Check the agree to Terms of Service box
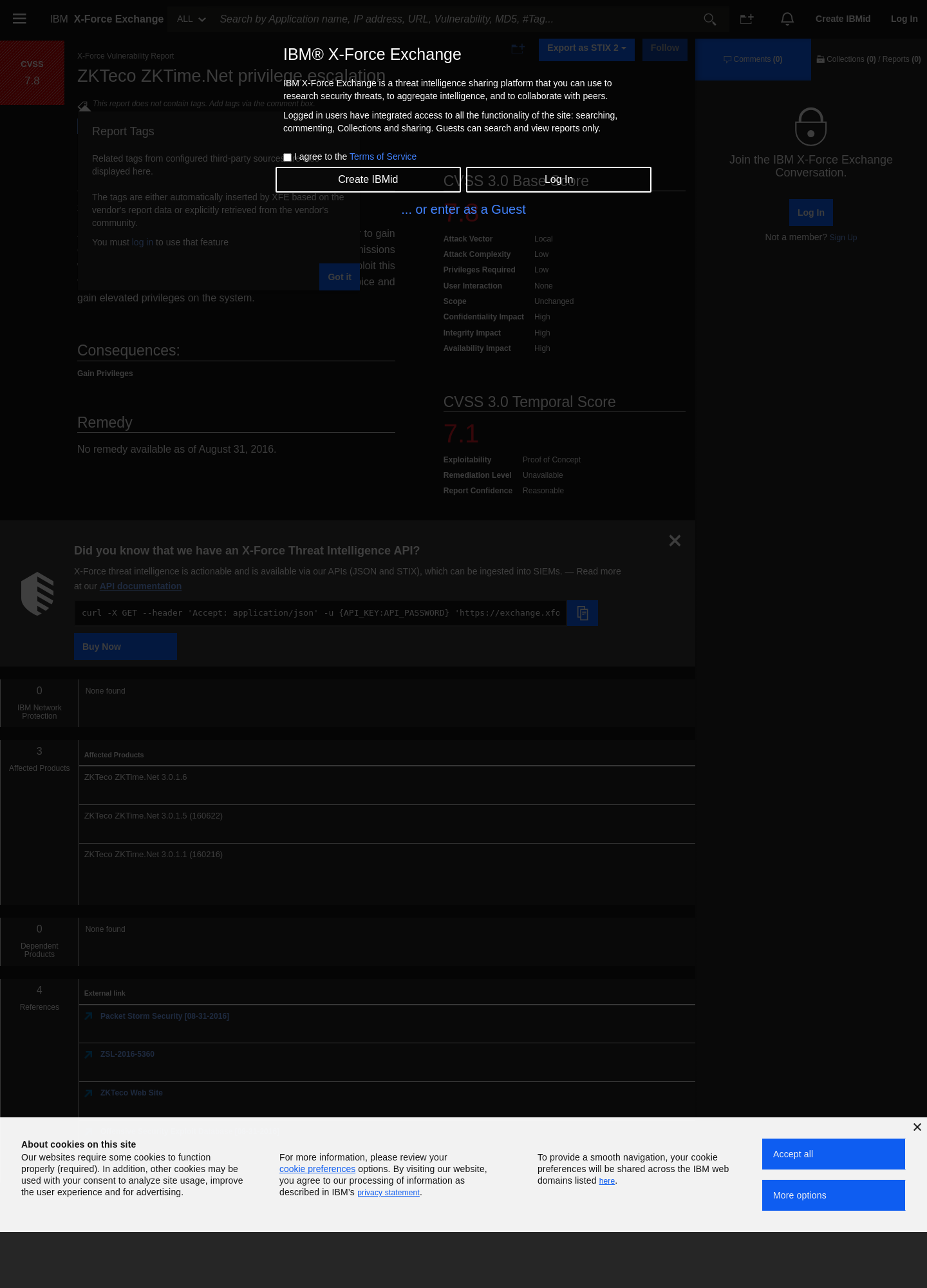This screenshot has width=927, height=1288. point(288,157)
